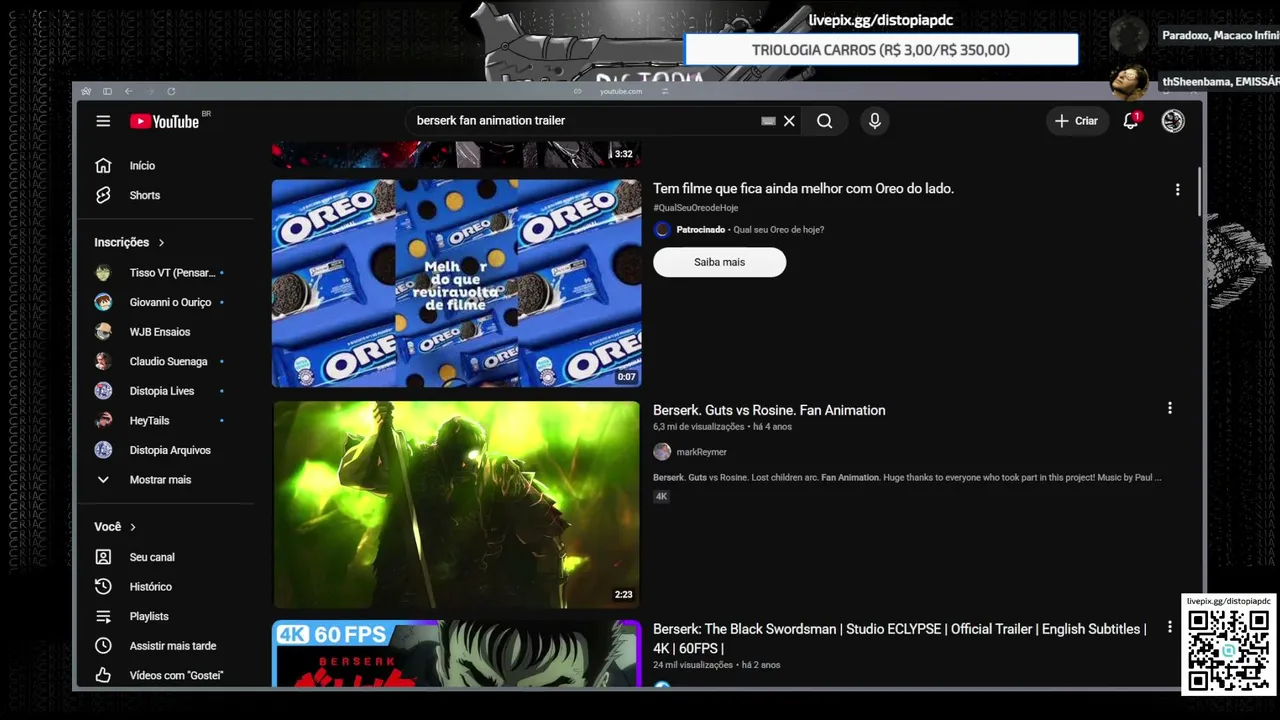Play Guts vs Rosine thumbnail
The image size is (1280, 720).
click(x=456, y=505)
